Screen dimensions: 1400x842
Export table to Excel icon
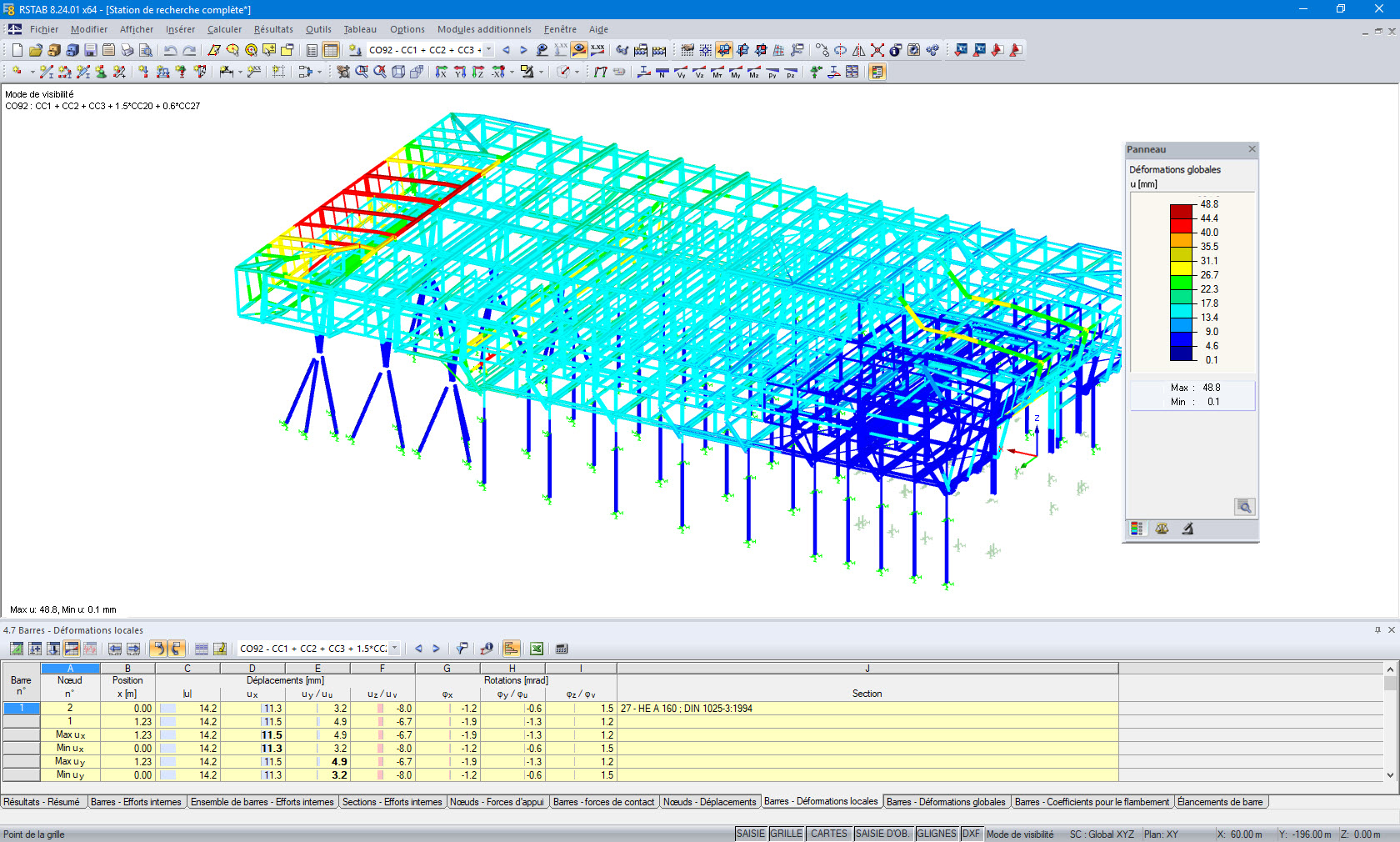537,649
